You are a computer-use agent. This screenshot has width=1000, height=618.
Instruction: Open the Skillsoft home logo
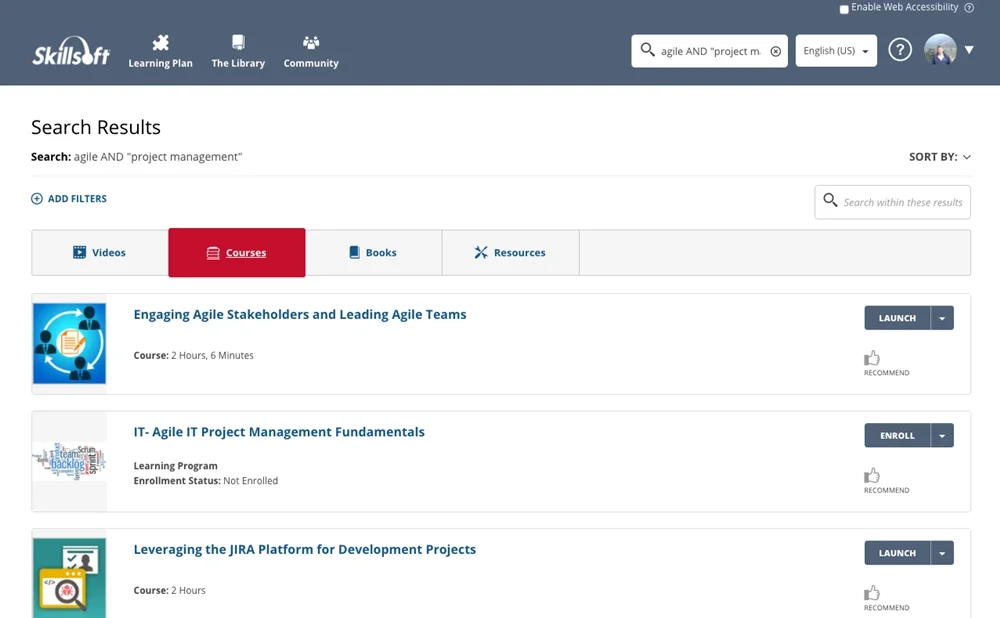(71, 51)
